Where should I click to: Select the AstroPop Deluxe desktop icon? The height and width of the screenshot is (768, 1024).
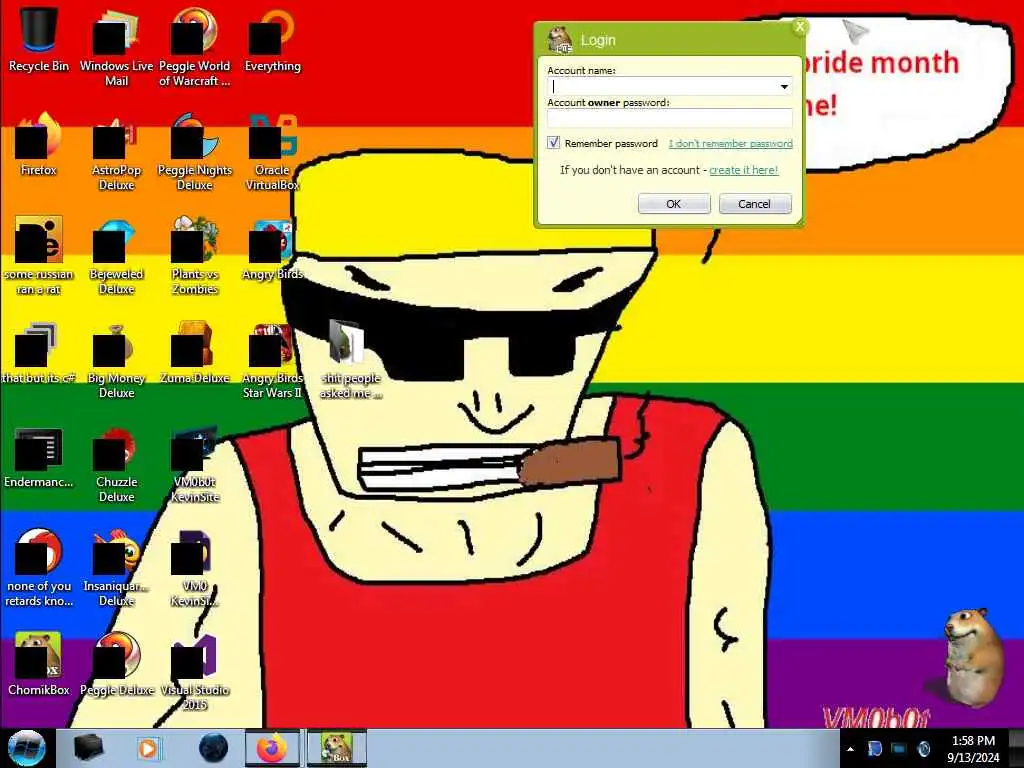point(116,151)
